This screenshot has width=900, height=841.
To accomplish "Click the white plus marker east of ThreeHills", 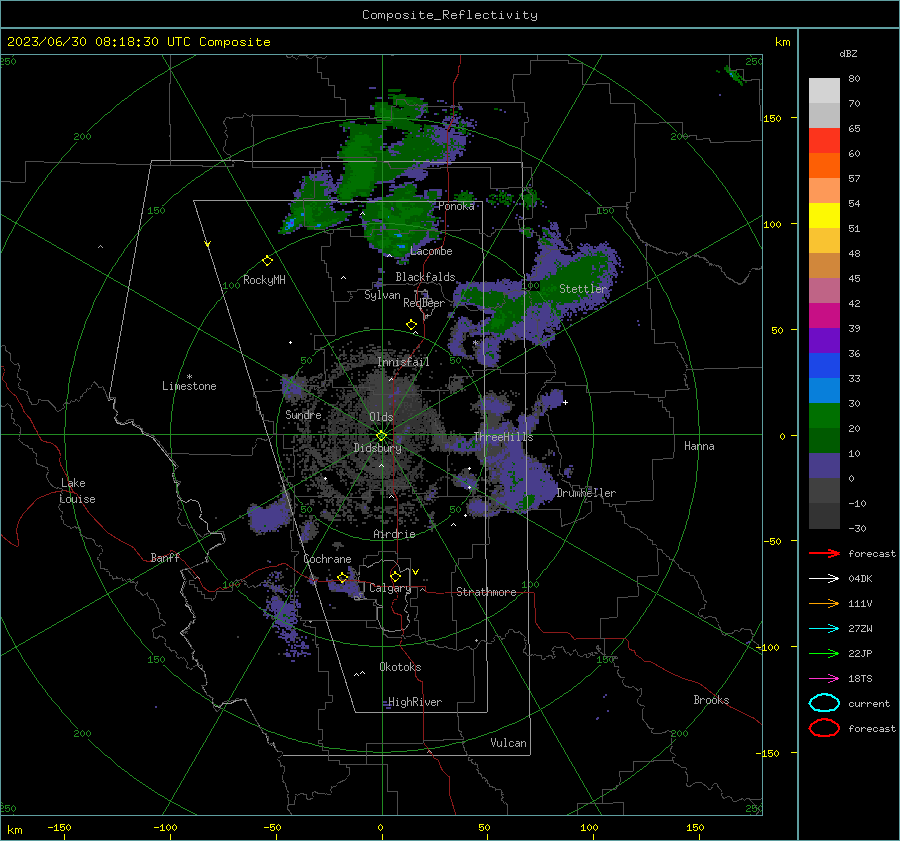I will point(565,402).
